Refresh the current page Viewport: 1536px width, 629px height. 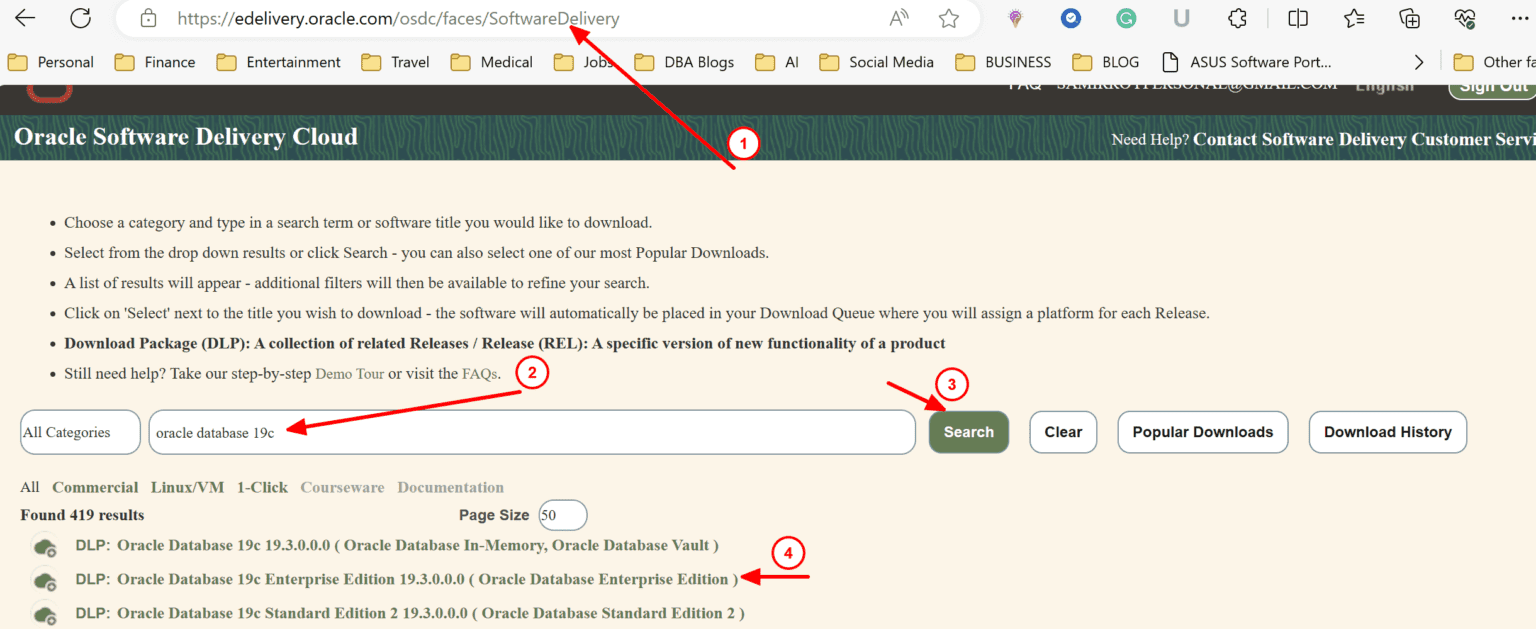81,17
